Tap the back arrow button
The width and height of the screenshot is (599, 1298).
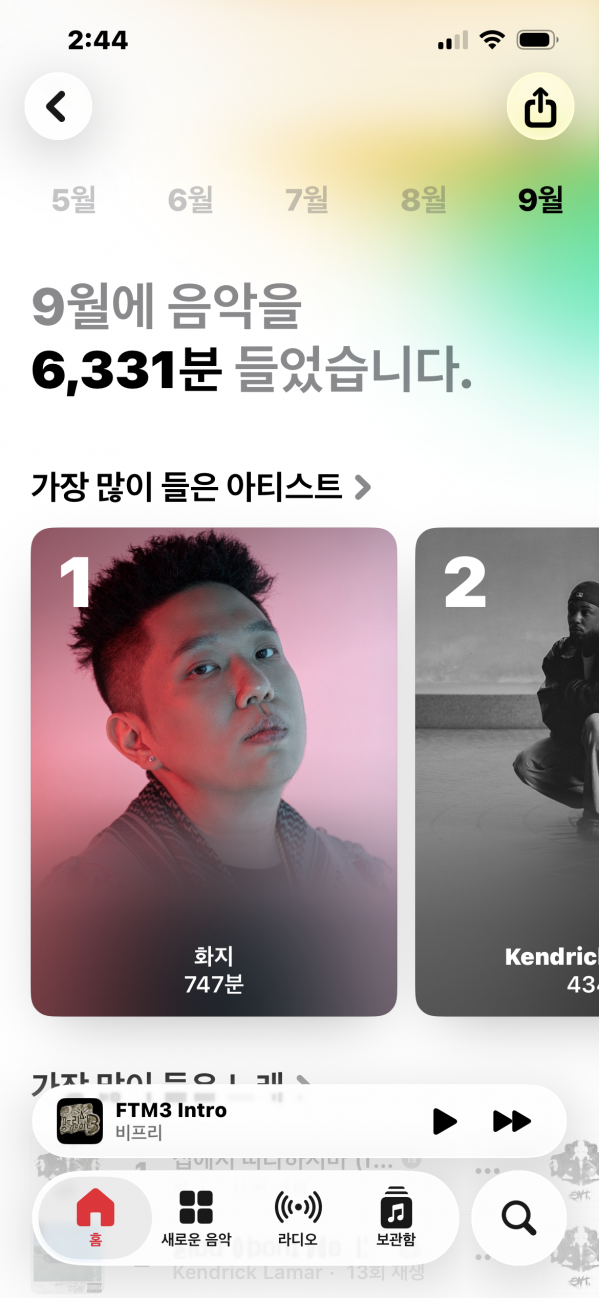coord(58,106)
